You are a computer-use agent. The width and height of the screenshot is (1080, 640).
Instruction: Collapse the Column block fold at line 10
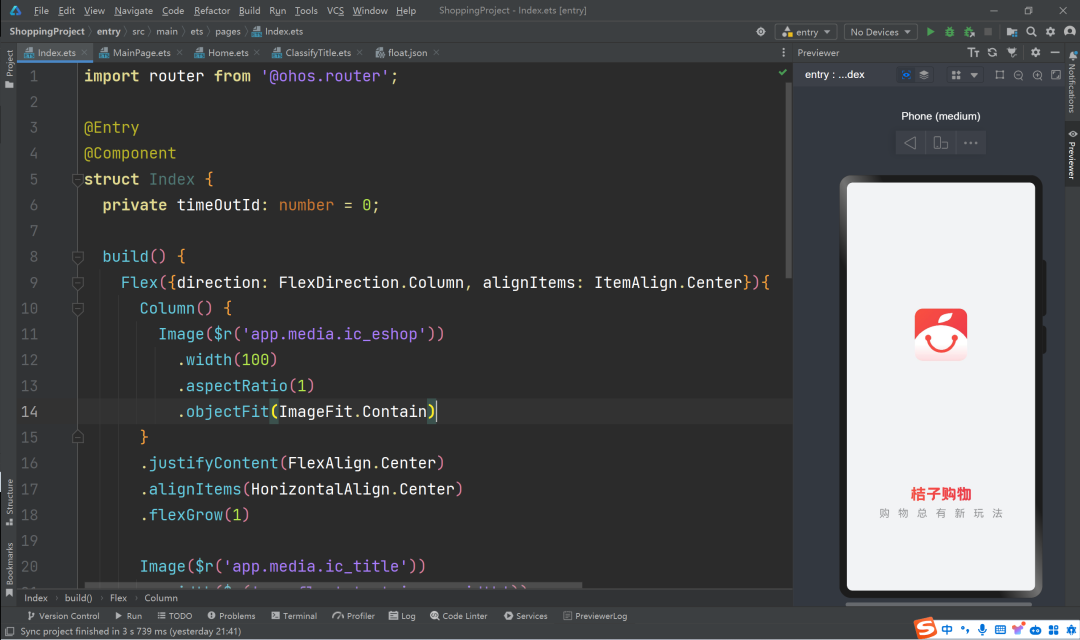click(78, 309)
